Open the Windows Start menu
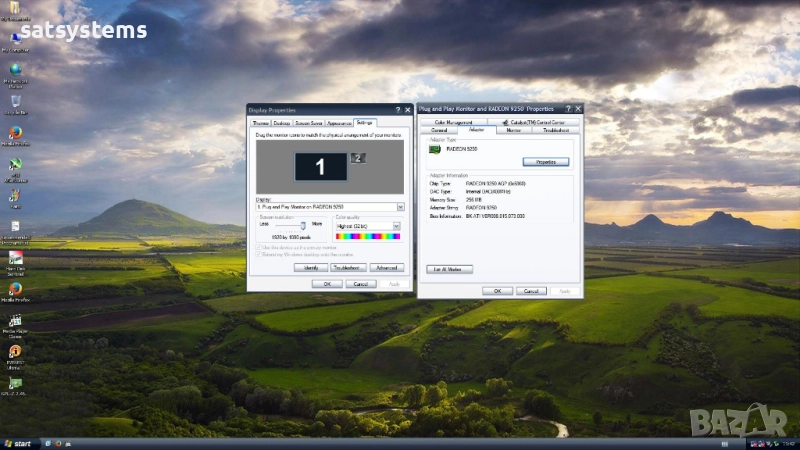Image resolution: width=800 pixels, height=450 pixels. click(x=17, y=443)
